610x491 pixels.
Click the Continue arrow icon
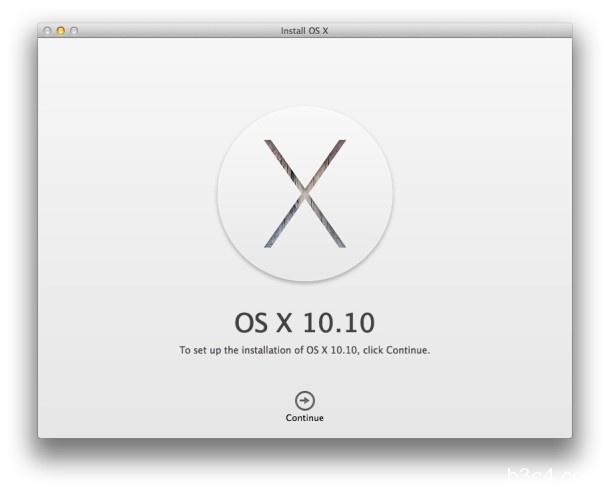tap(305, 400)
